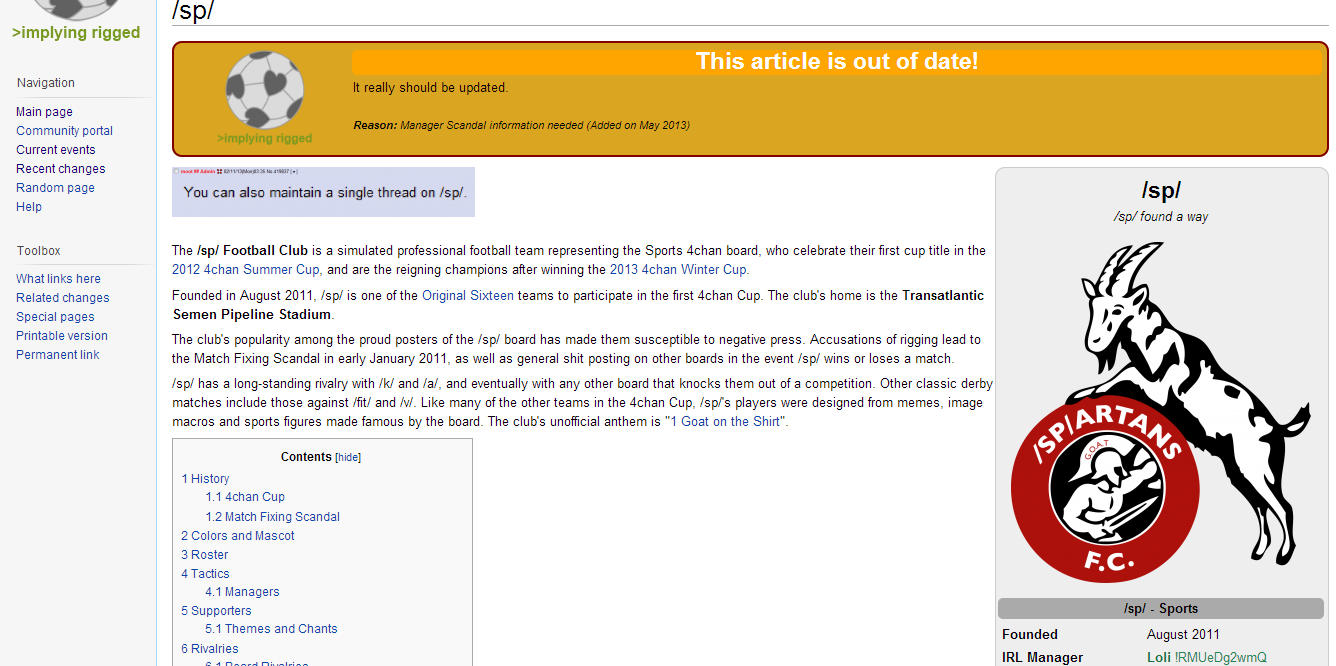Follow the 2013 4chan Winter Cup link
Screen dimensions: 1336x666
pos(678,269)
